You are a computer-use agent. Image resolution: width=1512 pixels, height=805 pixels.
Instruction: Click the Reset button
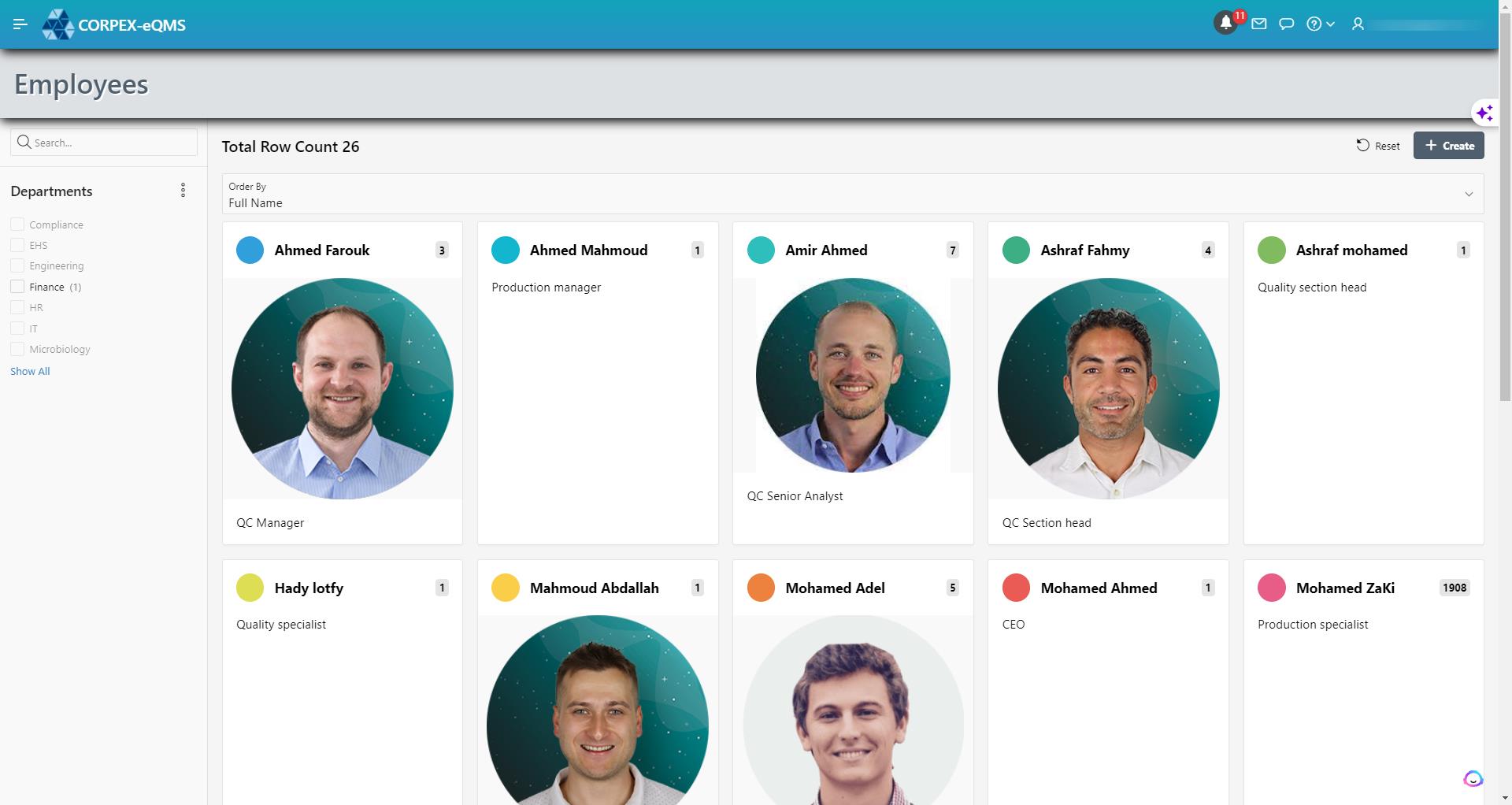coord(1378,146)
